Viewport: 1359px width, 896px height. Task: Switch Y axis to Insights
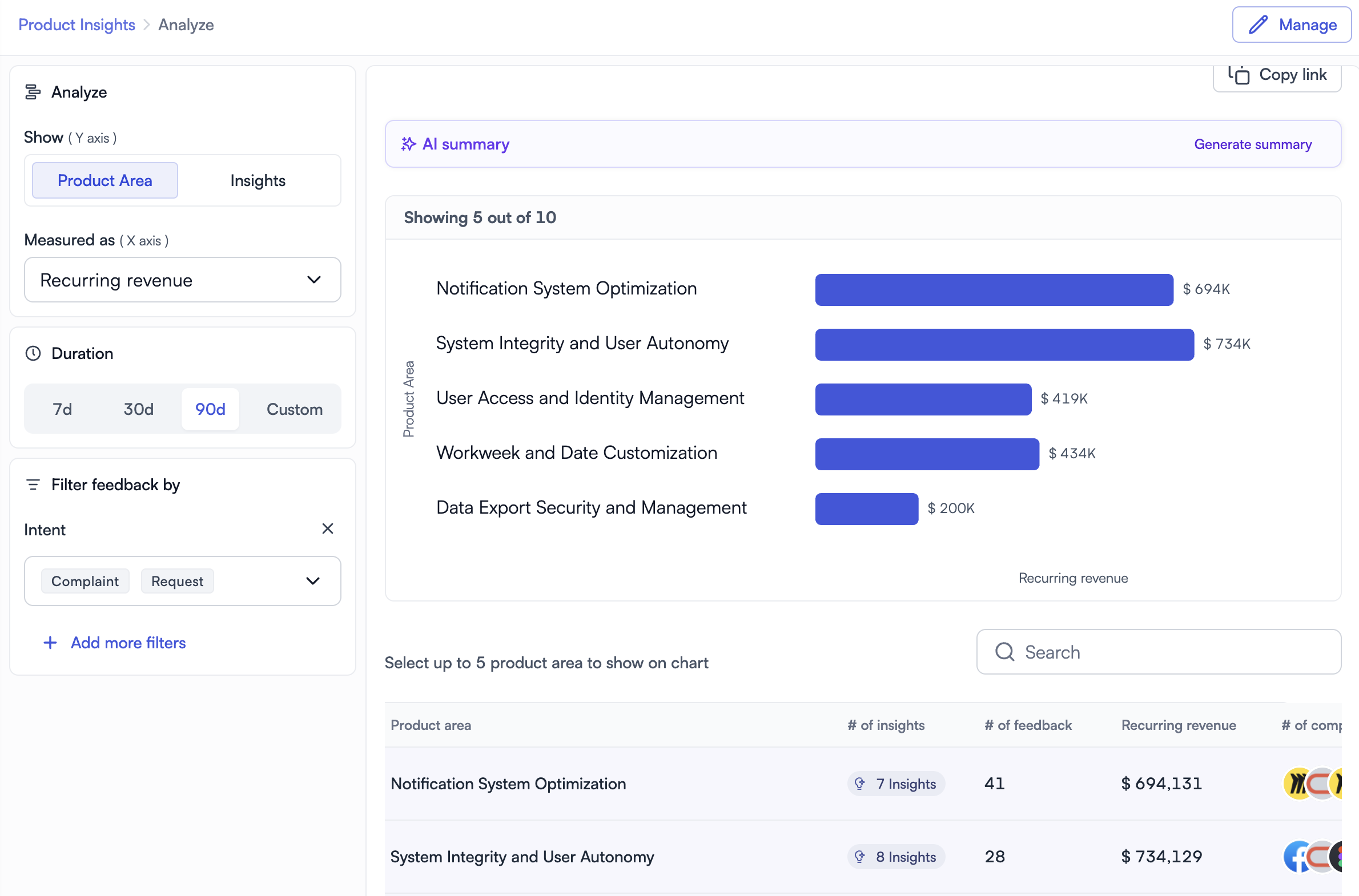click(x=258, y=180)
